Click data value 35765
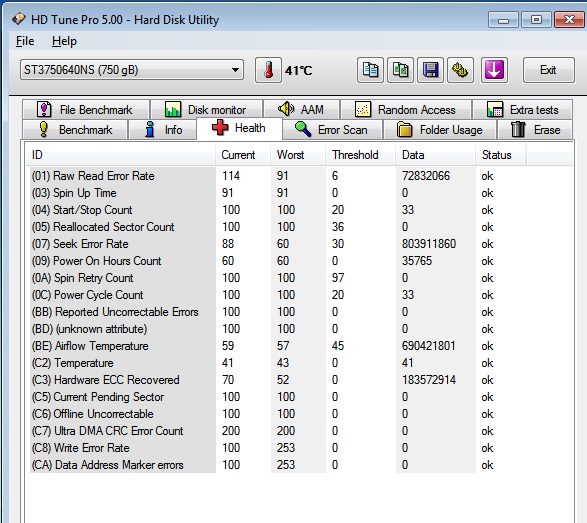Screen dimensions: 587x523 click(417, 261)
